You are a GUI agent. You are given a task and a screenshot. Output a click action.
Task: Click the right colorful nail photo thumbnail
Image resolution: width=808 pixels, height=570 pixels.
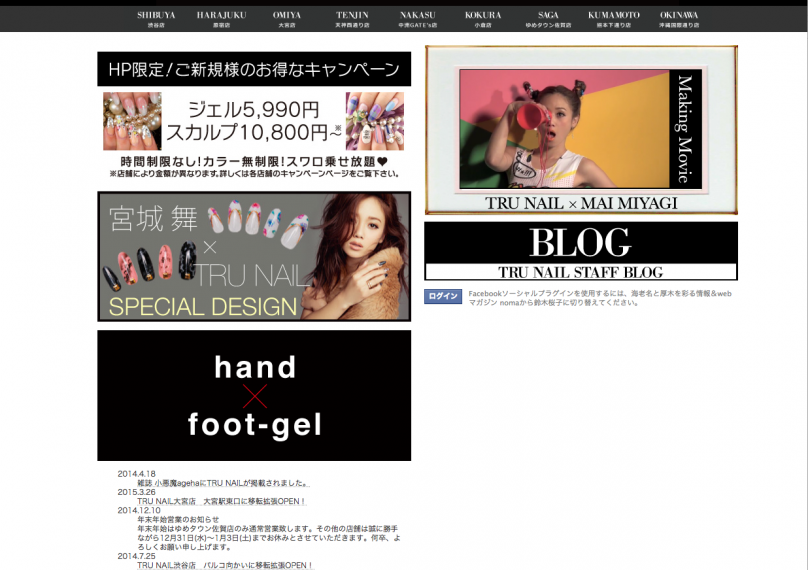click(375, 121)
